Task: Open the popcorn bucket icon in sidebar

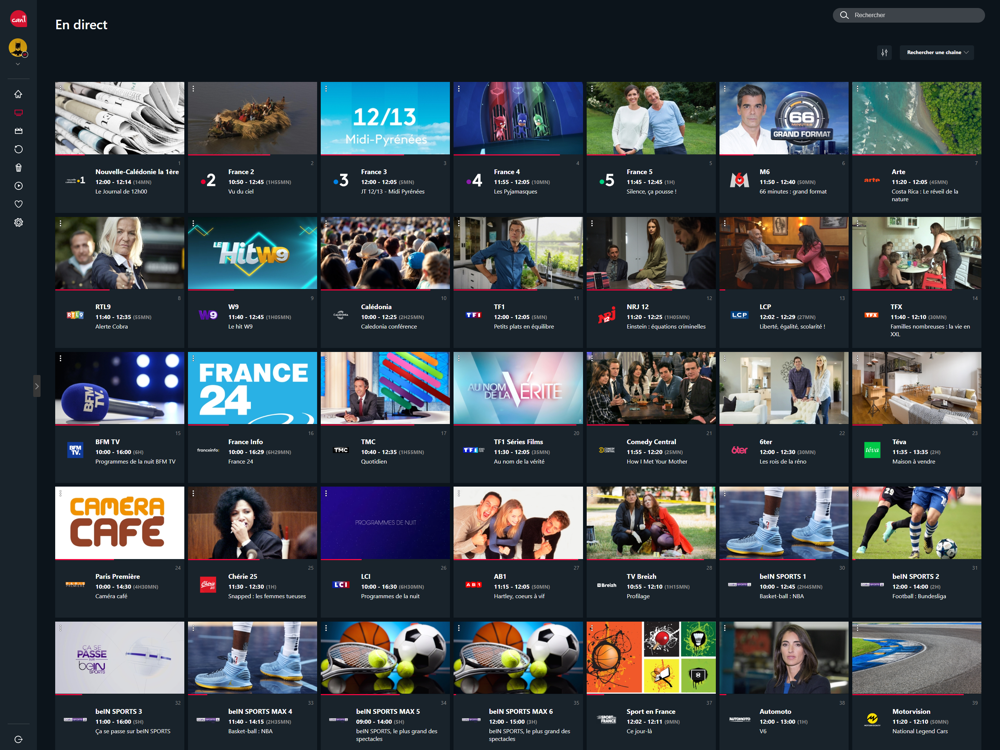Action: click(x=18, y=168)
